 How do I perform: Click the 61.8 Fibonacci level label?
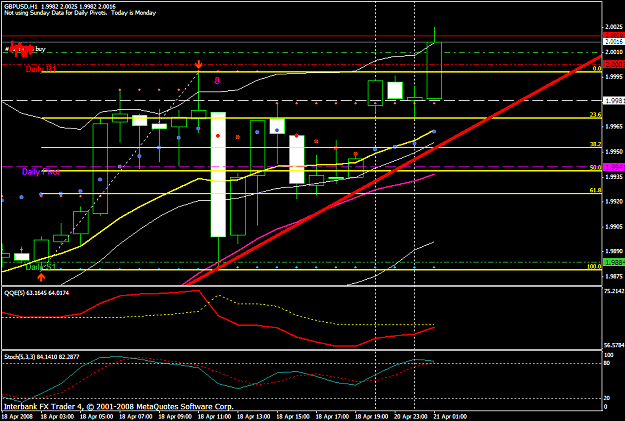[x=596, y=191]
